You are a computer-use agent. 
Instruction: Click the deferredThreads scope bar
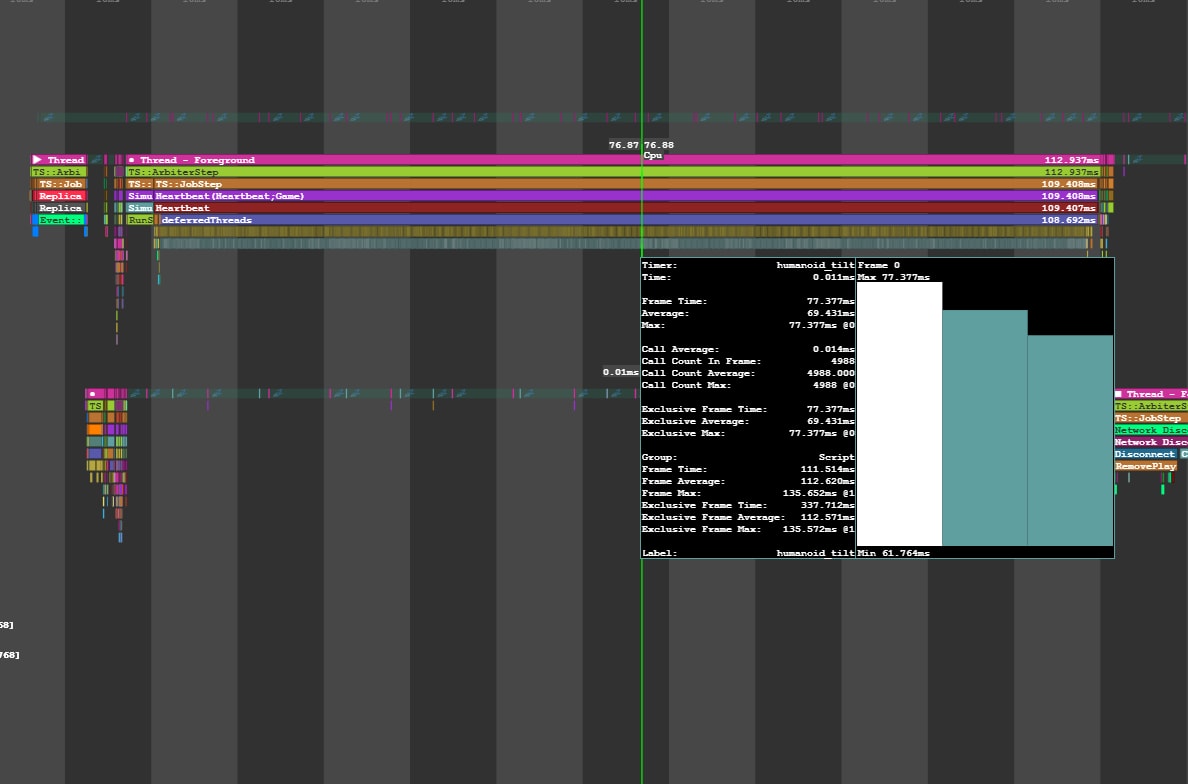tap(600, 220)
